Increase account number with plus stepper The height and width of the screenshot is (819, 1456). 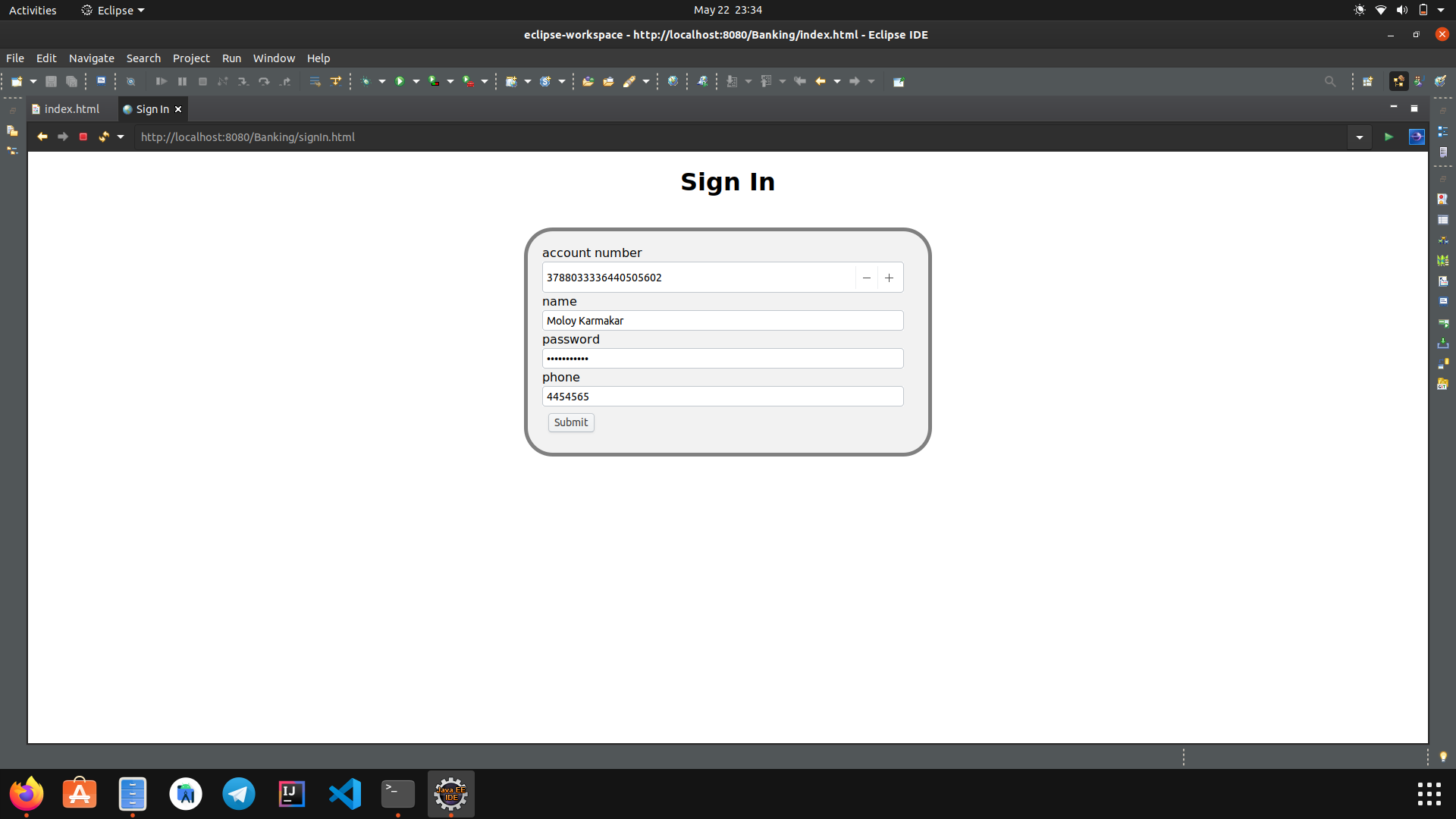pos(889,278)
